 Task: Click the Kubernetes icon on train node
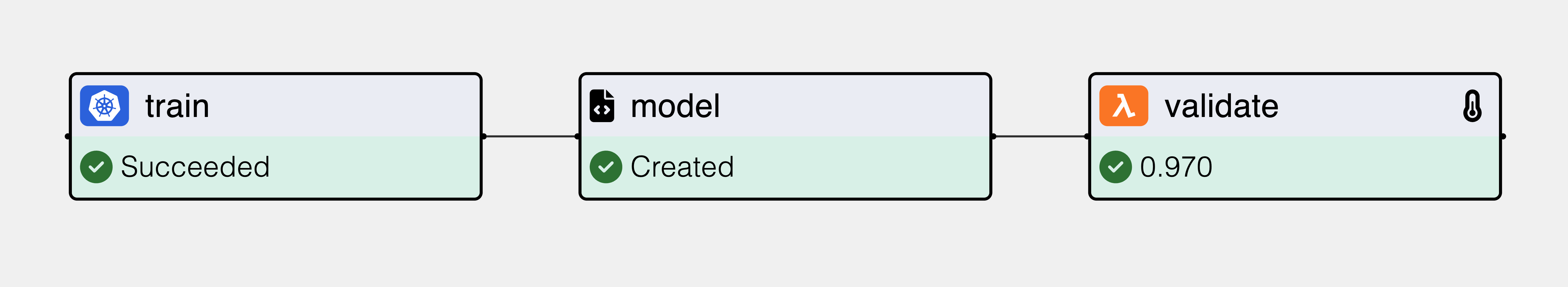104,106
